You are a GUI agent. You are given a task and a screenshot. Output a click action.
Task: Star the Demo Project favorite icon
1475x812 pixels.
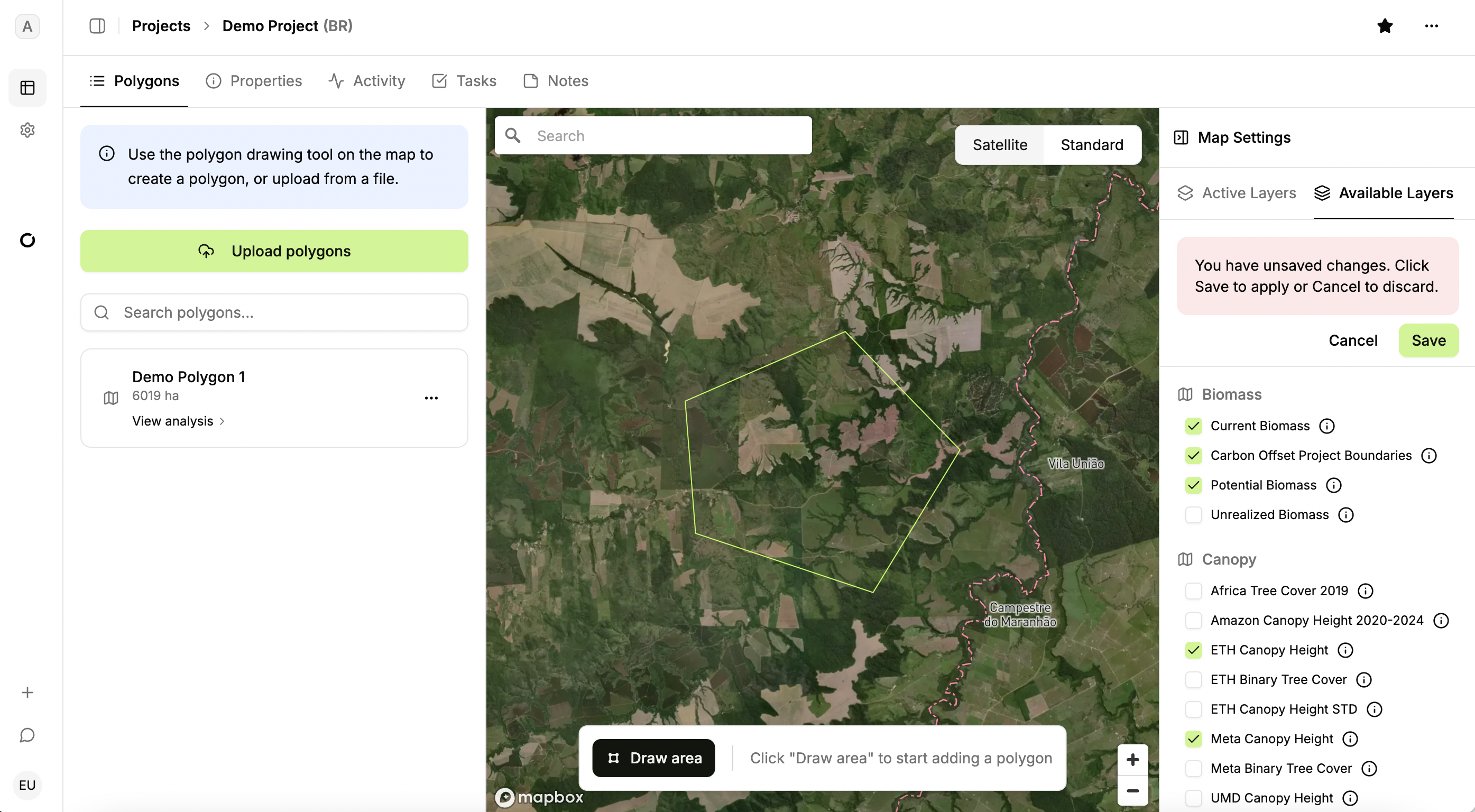[1385, 26]
